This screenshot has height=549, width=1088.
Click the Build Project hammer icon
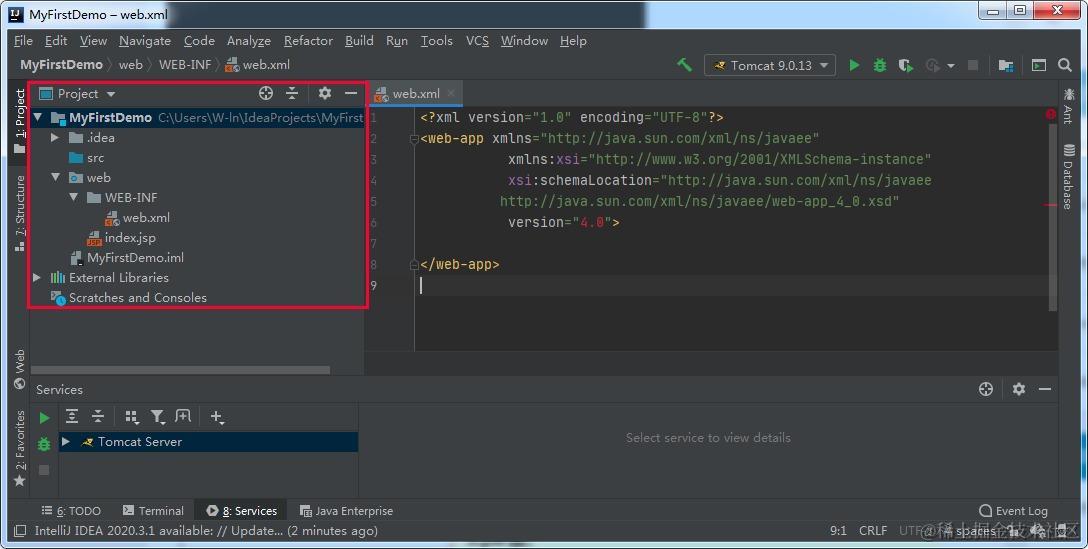pyautogui.click(x=685, y=65)
